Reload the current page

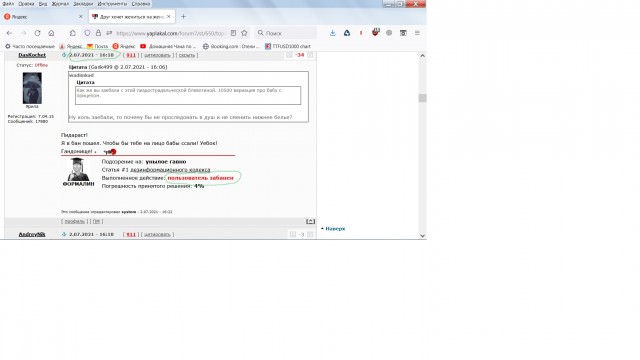click(37, 33)
